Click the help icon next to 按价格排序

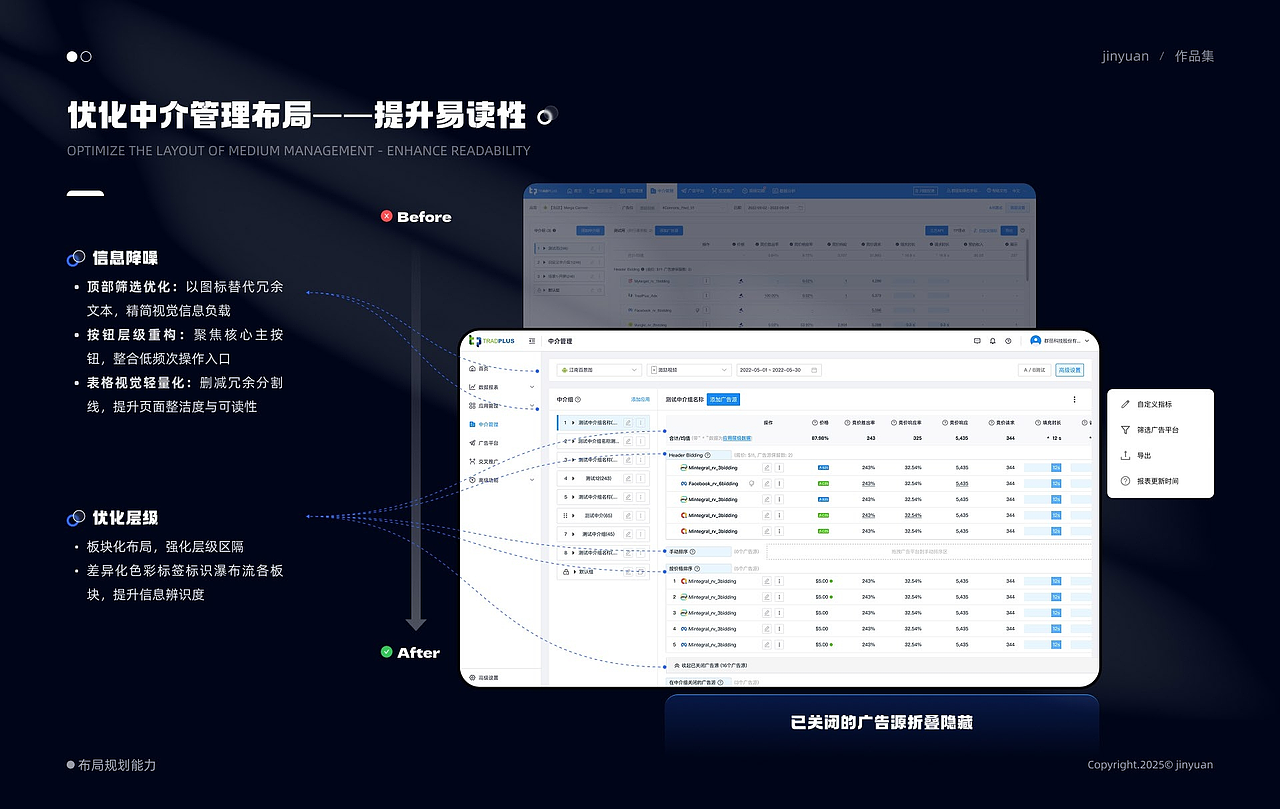[697, 569]
